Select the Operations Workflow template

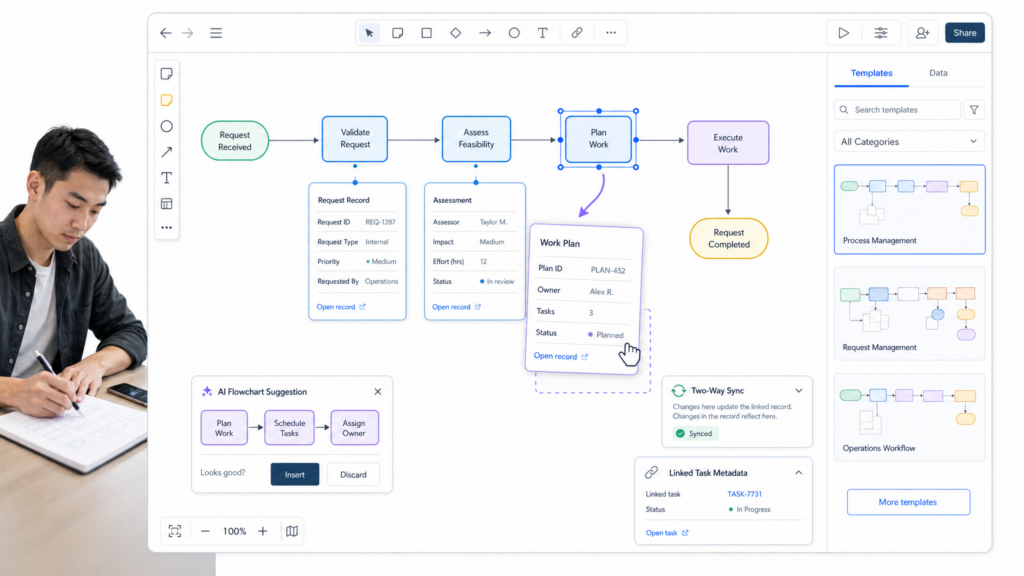909,417
